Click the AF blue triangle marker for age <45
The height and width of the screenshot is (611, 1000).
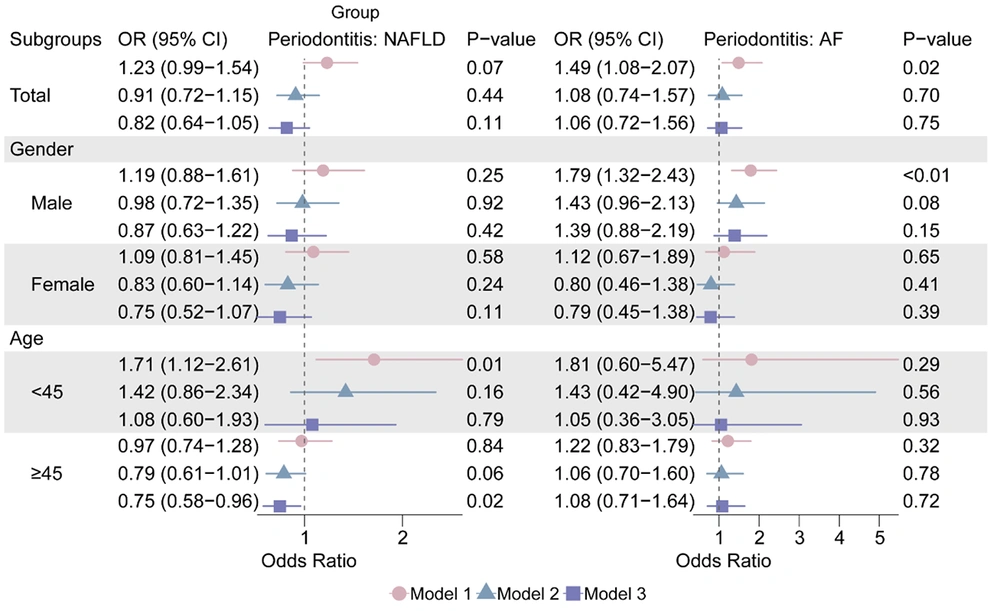737,390
